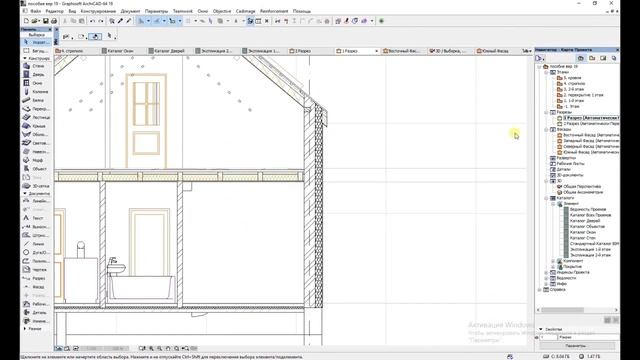The width and height of the screenshot is (640, 360).
Task: Select the Arrow (Указатель) tool
Action: point(36,42)
